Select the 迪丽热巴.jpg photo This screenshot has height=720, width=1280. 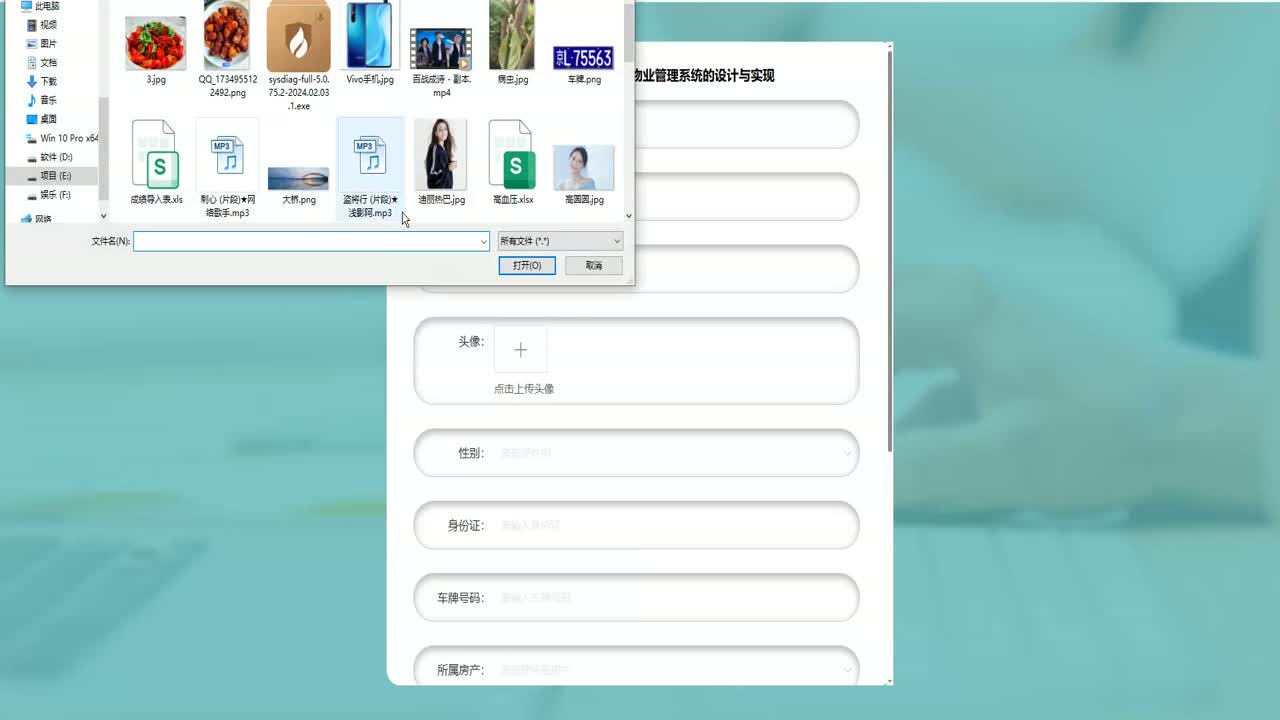(441, 155)
